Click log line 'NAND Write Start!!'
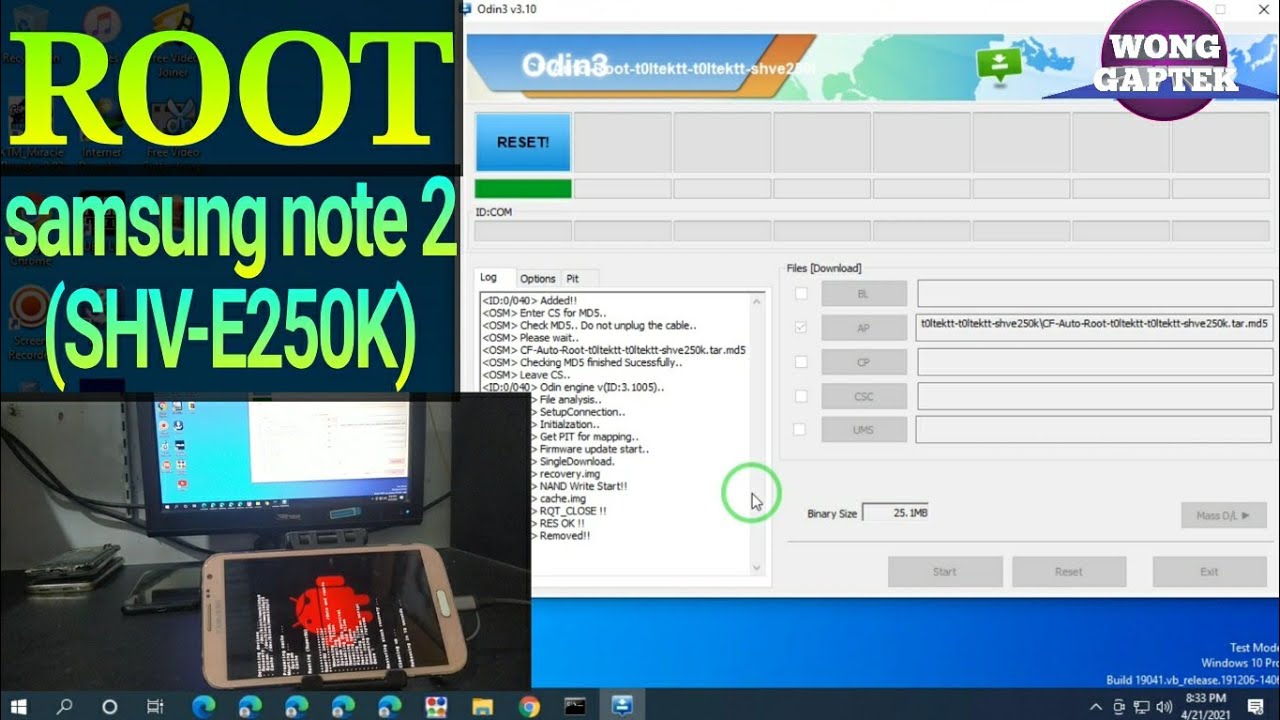 tap(584, 486)
